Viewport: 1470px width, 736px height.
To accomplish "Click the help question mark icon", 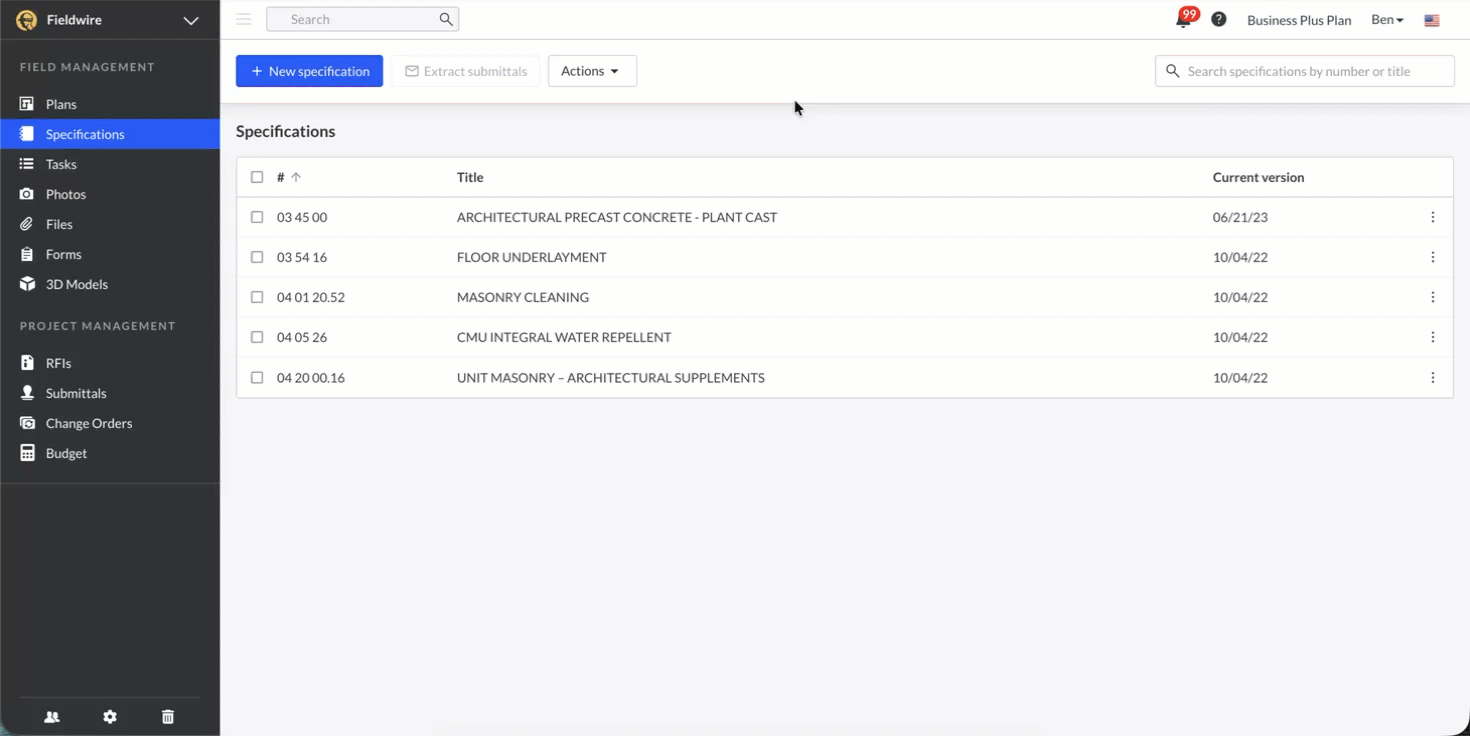I will 1218,20.
